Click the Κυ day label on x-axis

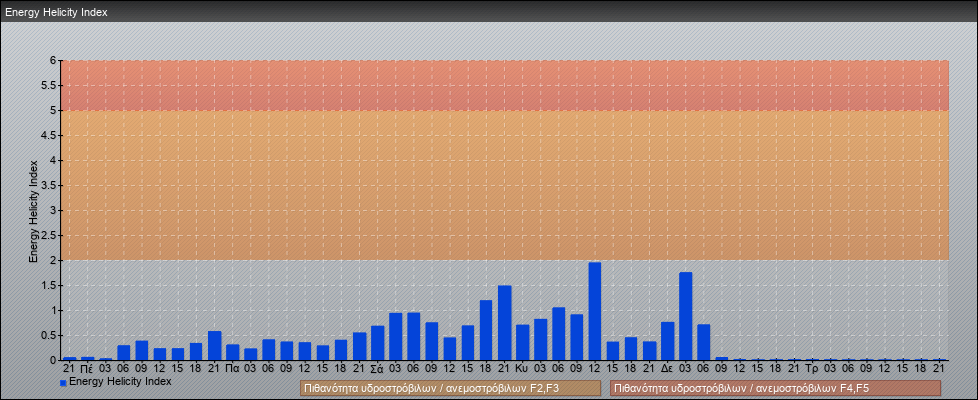(x=522, y=369)
